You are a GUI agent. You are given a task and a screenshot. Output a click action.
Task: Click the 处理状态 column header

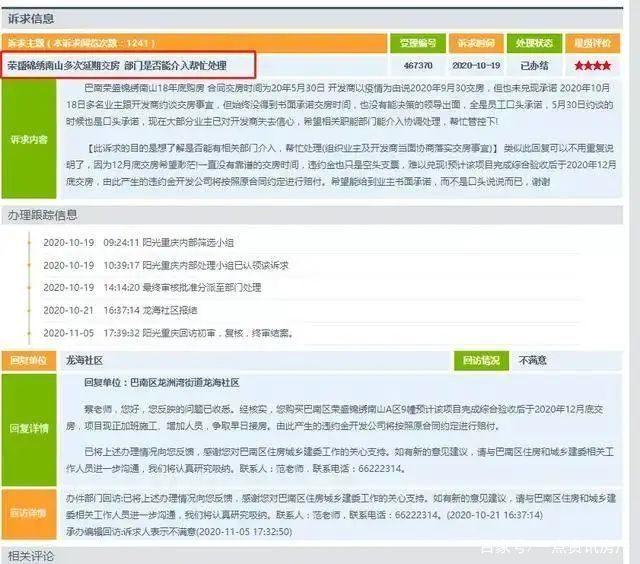click(x=534, y=43)
